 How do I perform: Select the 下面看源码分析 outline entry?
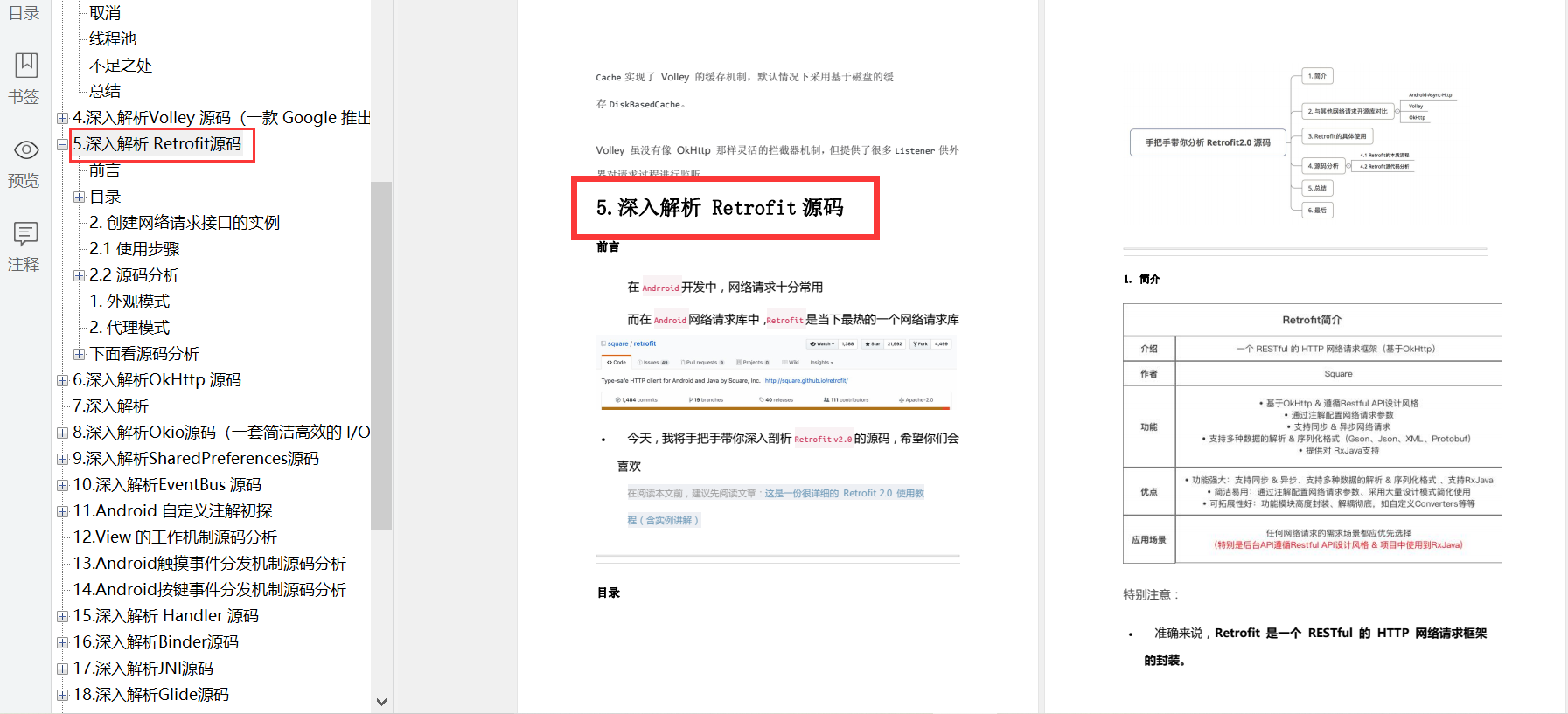coord(144,353)
